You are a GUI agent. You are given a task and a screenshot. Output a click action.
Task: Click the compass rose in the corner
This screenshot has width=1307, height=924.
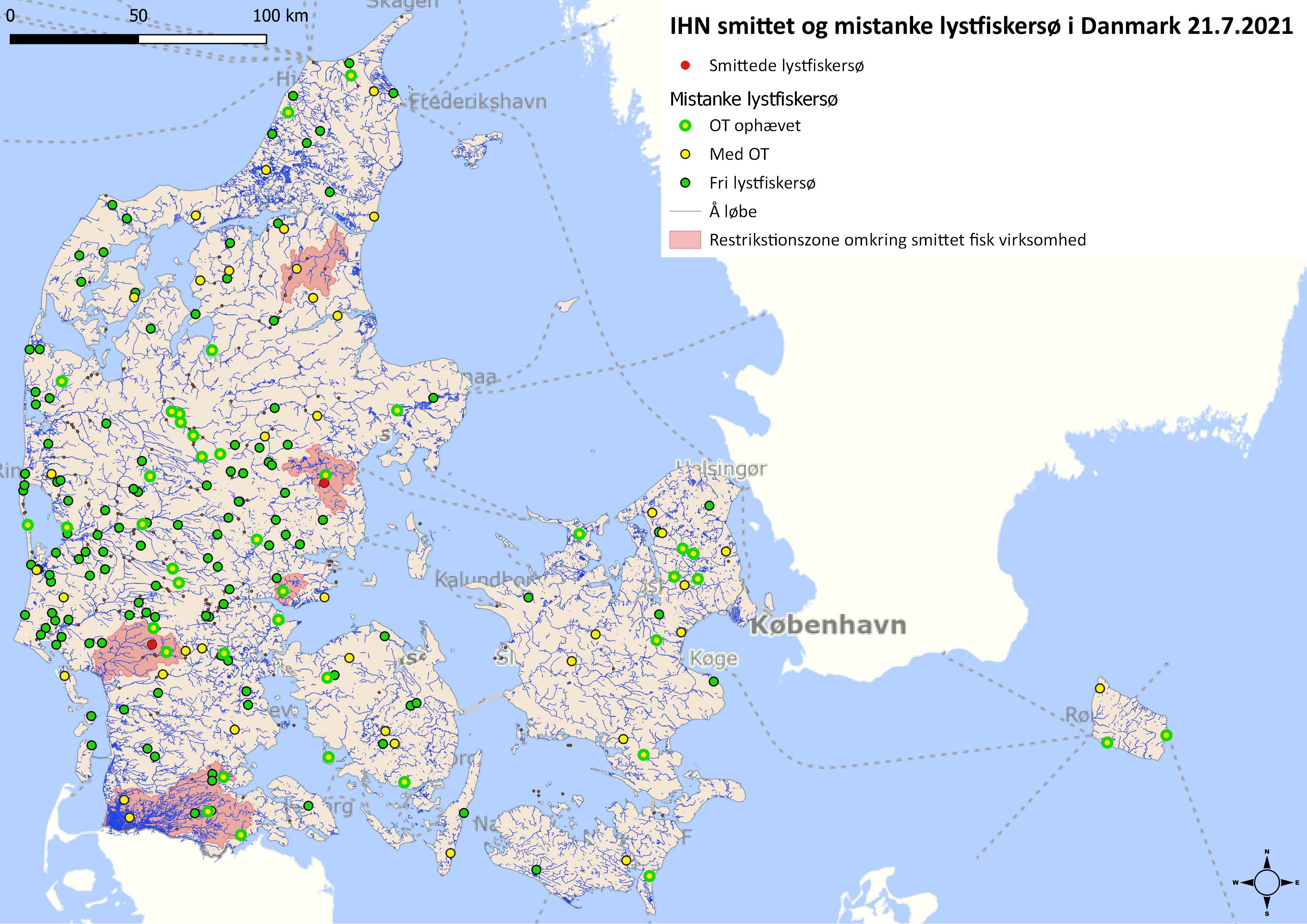tap(1267, 883)
